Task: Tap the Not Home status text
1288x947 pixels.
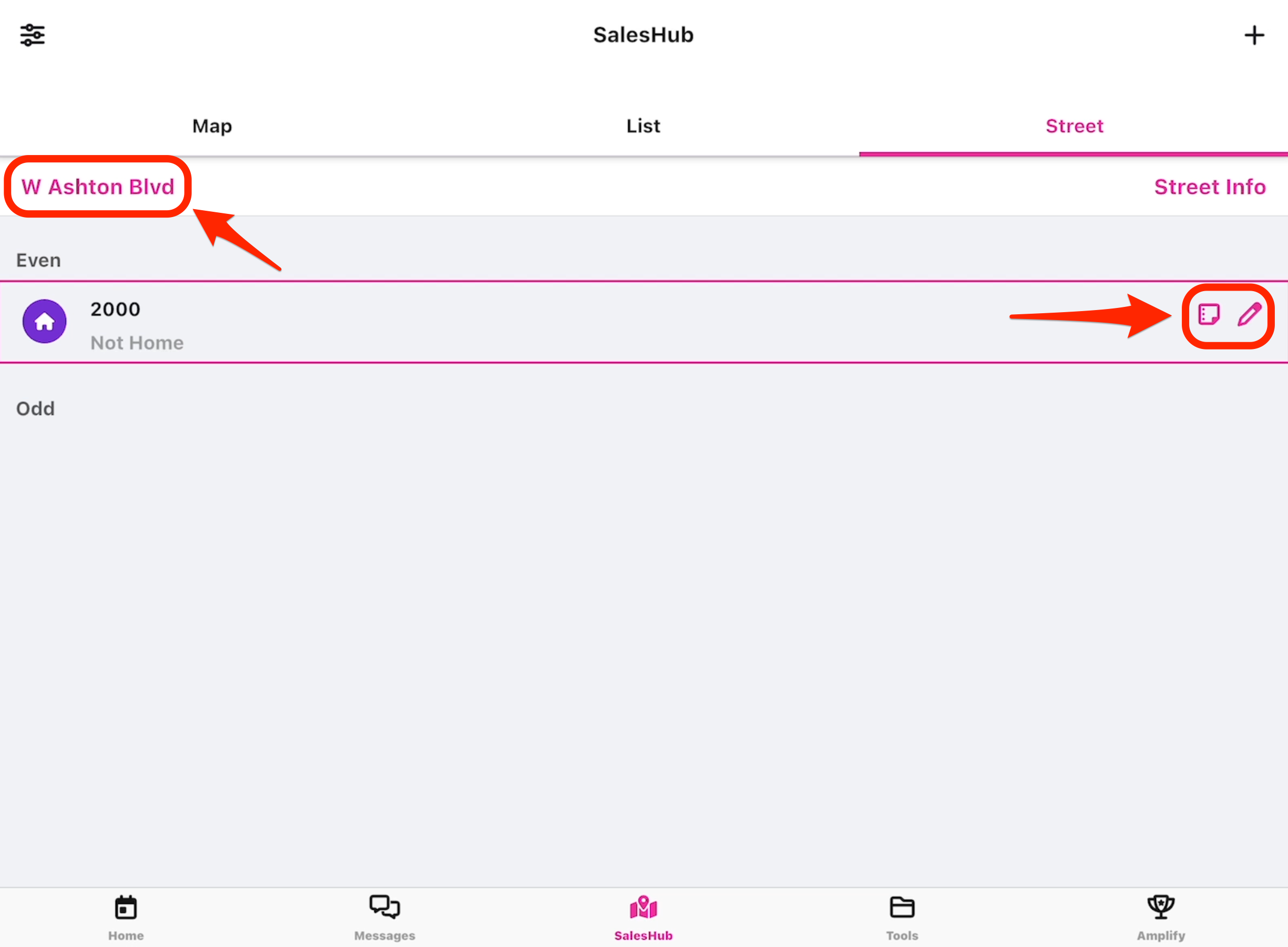Action: (x=137, y=343)
